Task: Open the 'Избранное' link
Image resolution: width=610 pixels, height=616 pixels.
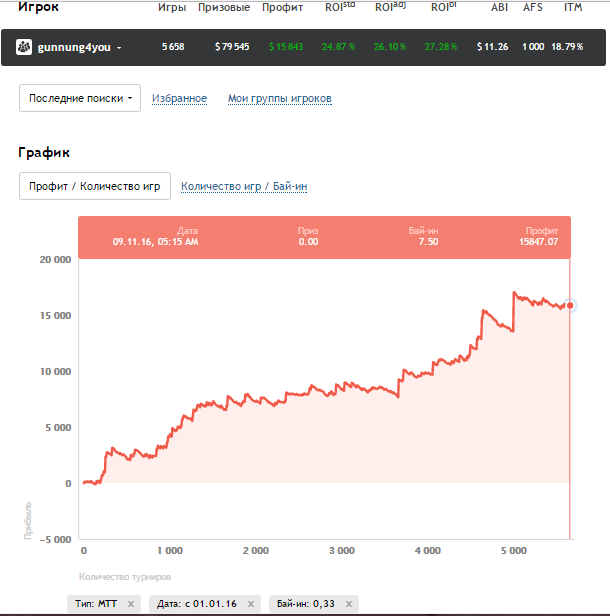Action: pos(179,98)
